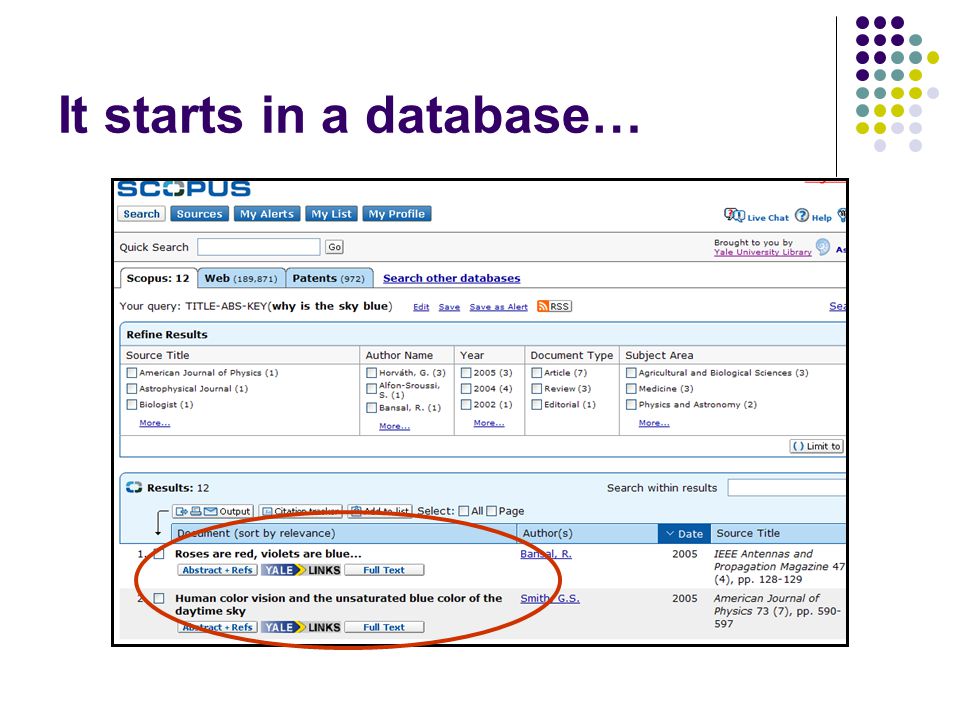Sort by Author(s) column header

point(588,533)
